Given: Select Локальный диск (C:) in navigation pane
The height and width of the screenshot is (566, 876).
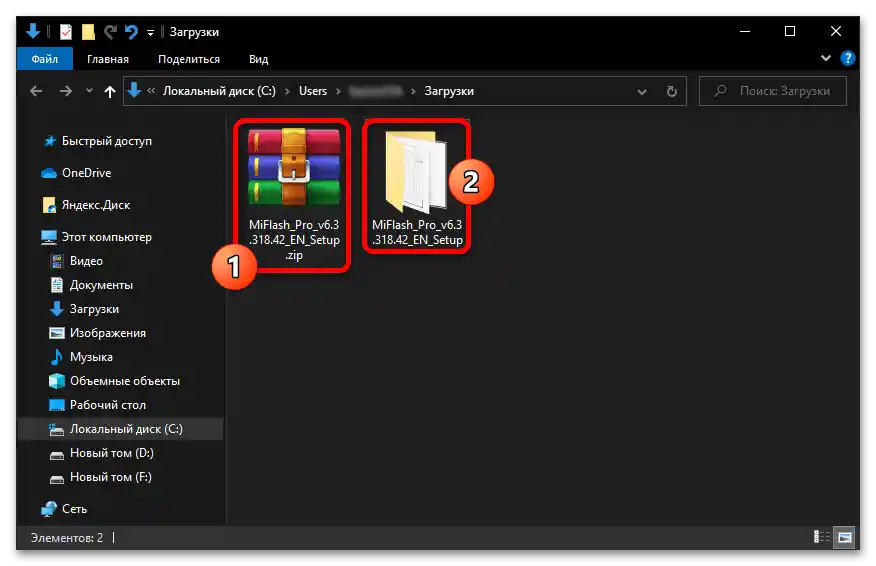Looking at the screenshot, I should tap(121, 429).
